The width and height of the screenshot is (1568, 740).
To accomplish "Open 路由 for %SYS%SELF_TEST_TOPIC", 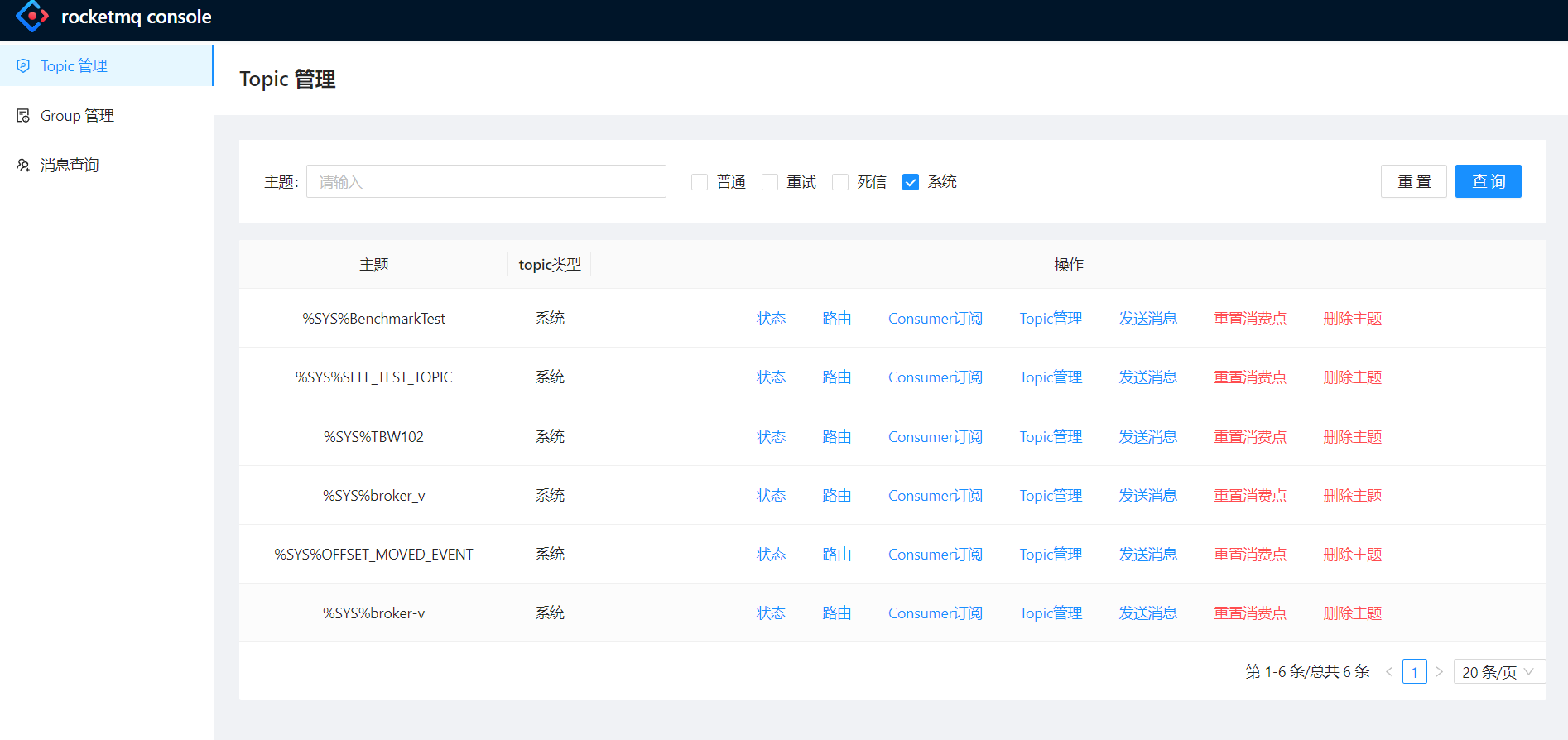I will pos(837,377).
